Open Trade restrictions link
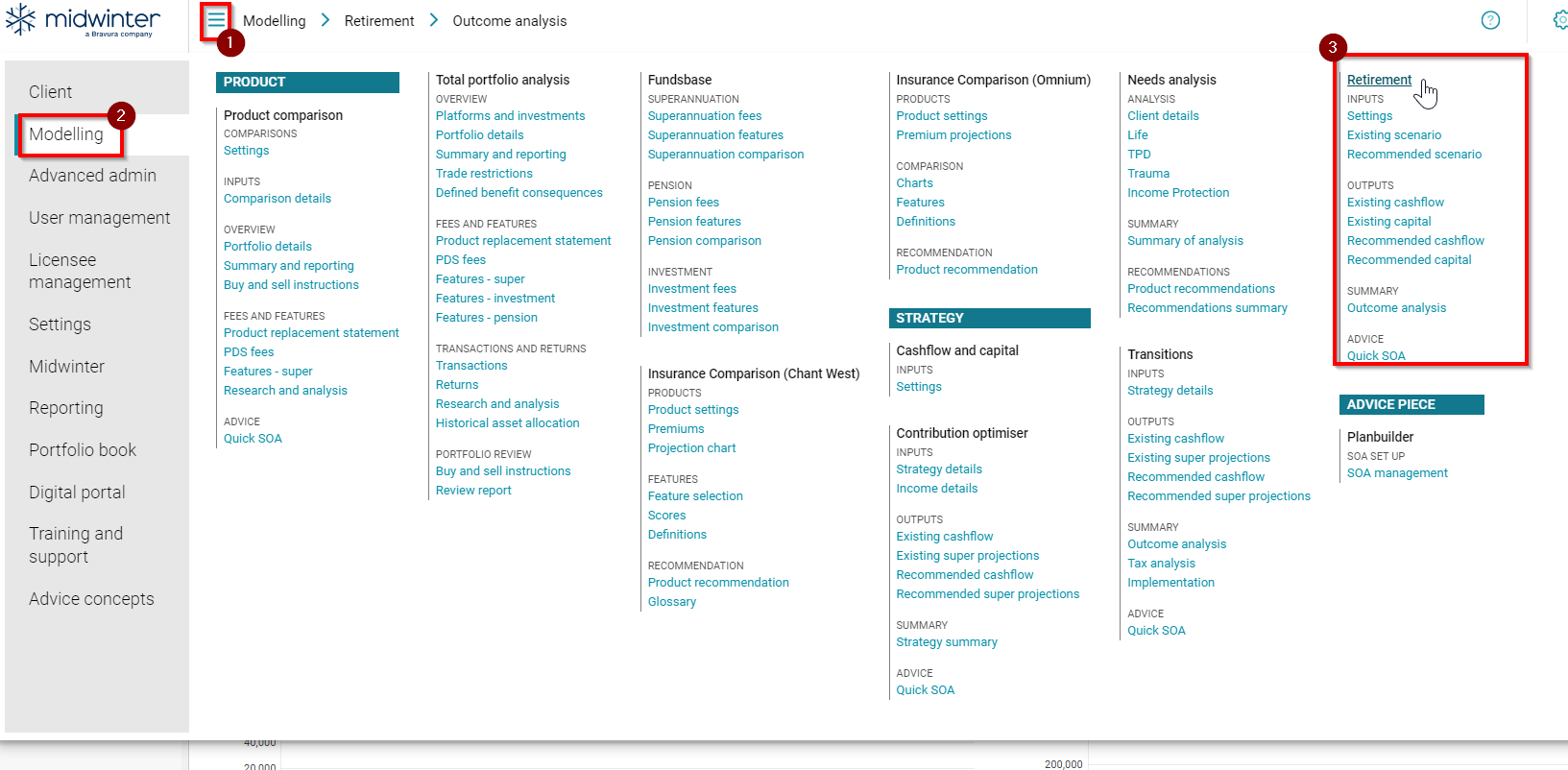This screenshot has width=1568, height=770. click(x=484, y=174)
